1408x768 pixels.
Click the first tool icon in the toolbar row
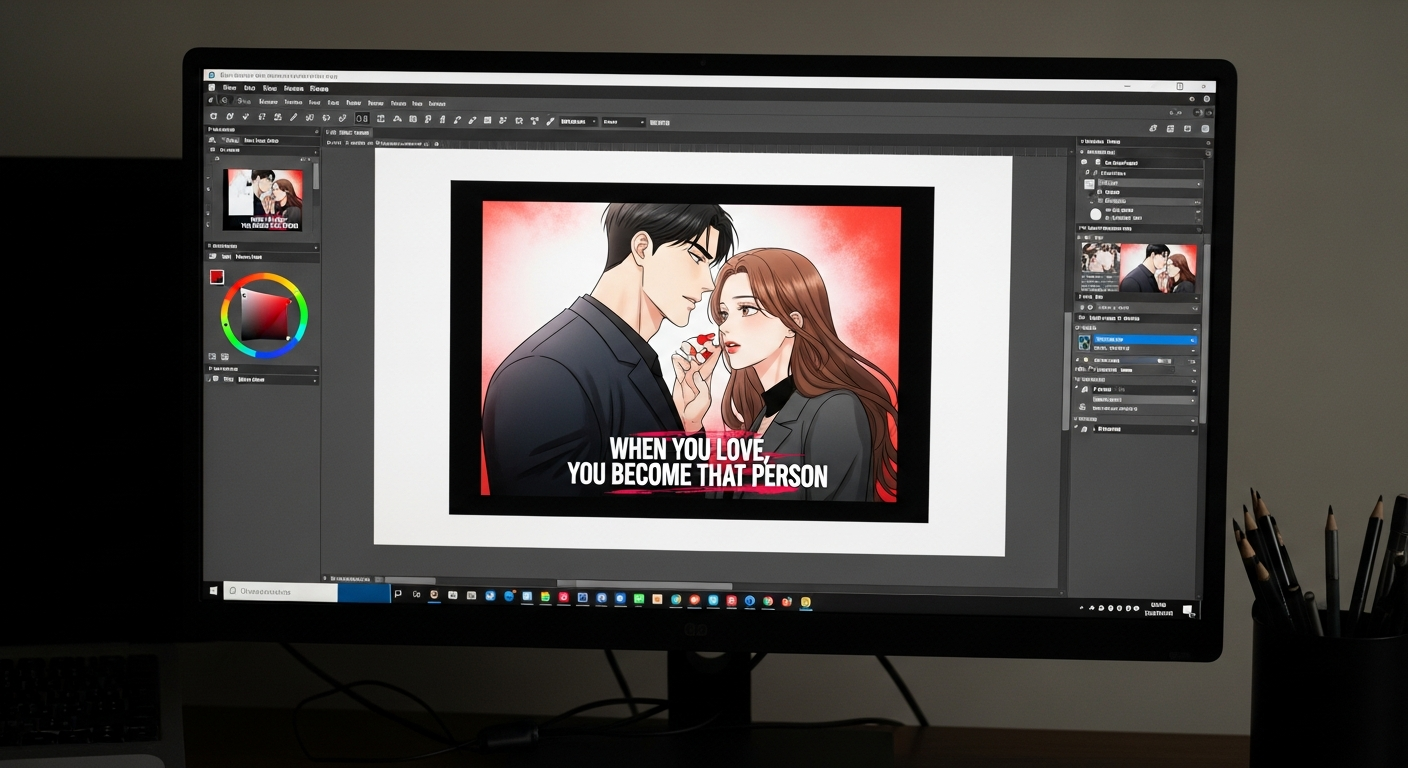click(x=213, y=118)
